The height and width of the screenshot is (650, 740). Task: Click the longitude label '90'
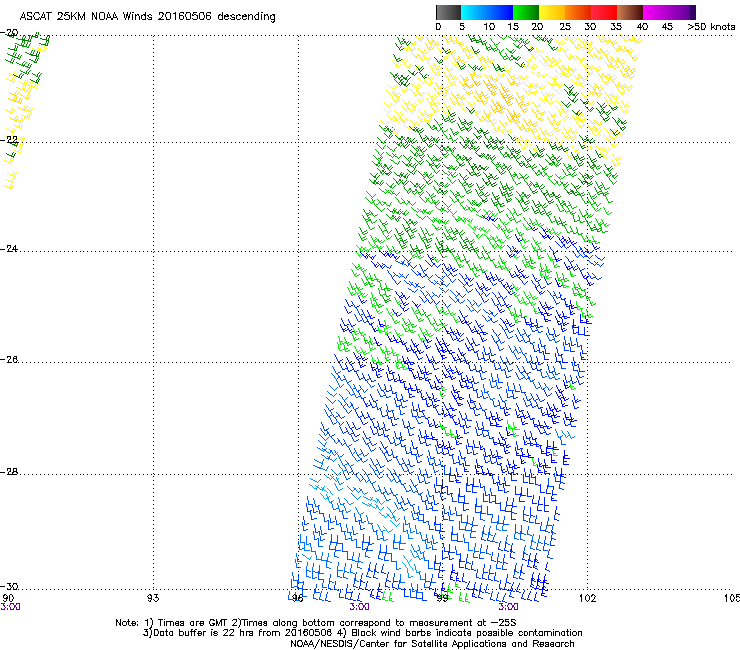[8, 598]
